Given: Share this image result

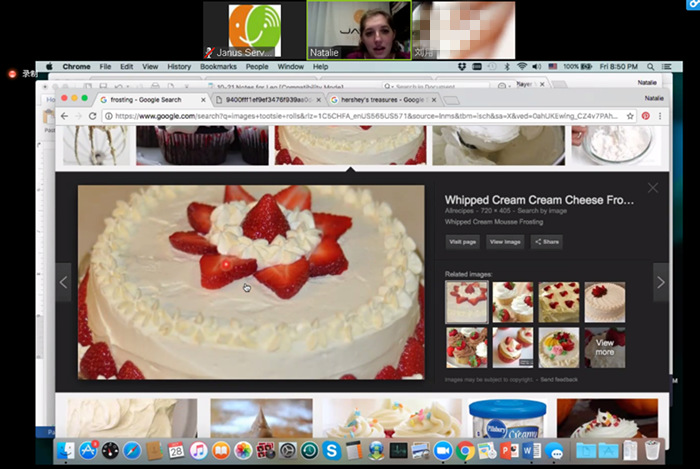Looking at the screenshot, I should pyautogui.click(x=546, y=242).
